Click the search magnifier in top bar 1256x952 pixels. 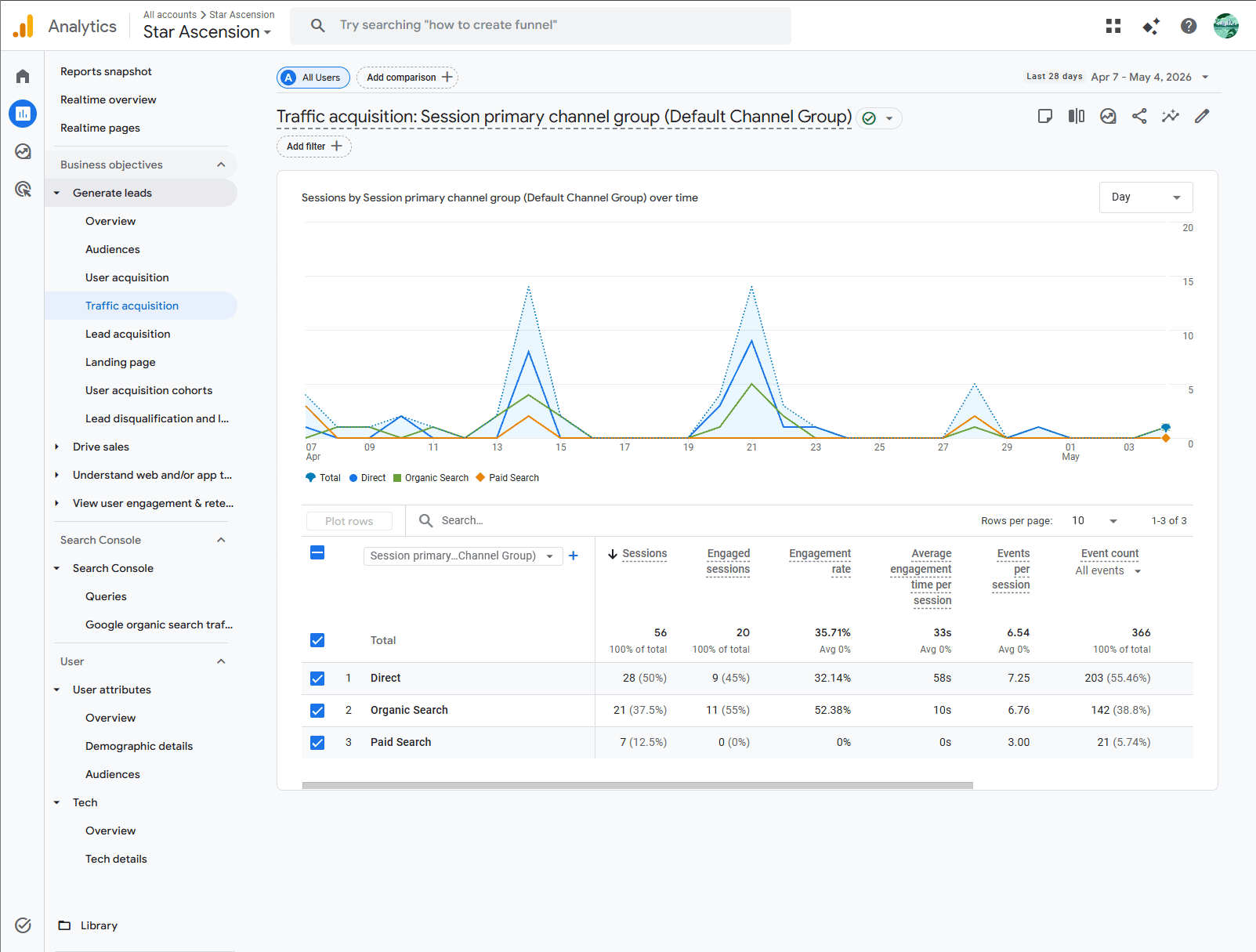click(x=318, y=25)
